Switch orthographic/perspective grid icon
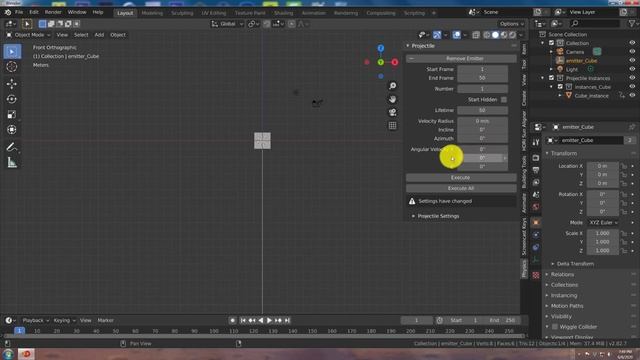Viewport: 640px width, 360px height. 392,125
